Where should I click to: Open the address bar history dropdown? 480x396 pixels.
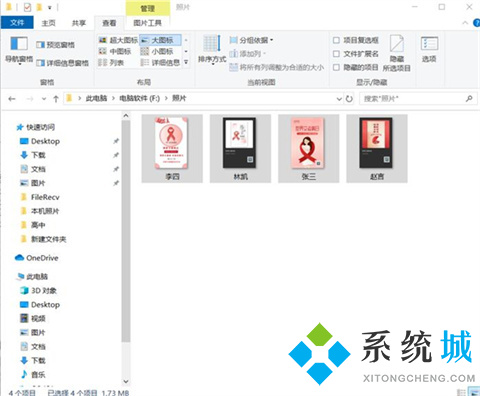click(x=339, y=99)
